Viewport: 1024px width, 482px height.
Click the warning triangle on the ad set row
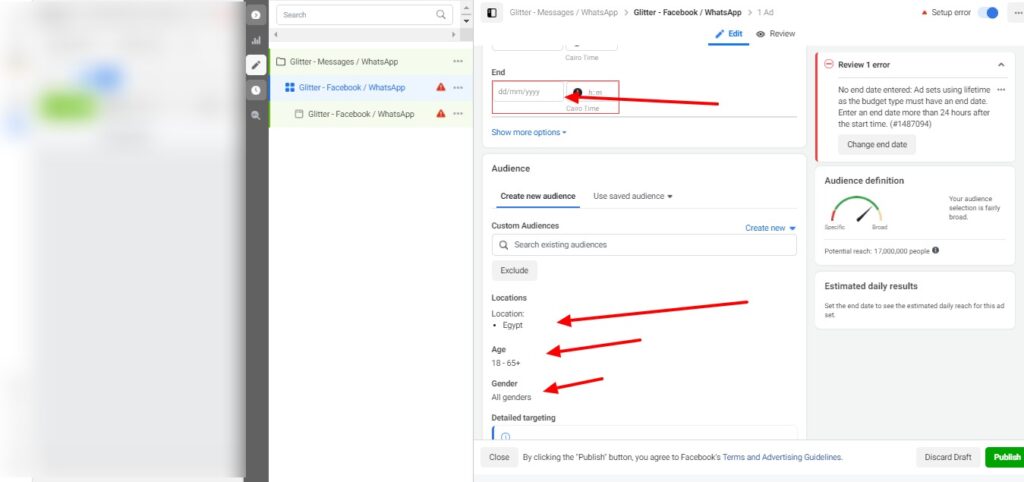(441, 87)
